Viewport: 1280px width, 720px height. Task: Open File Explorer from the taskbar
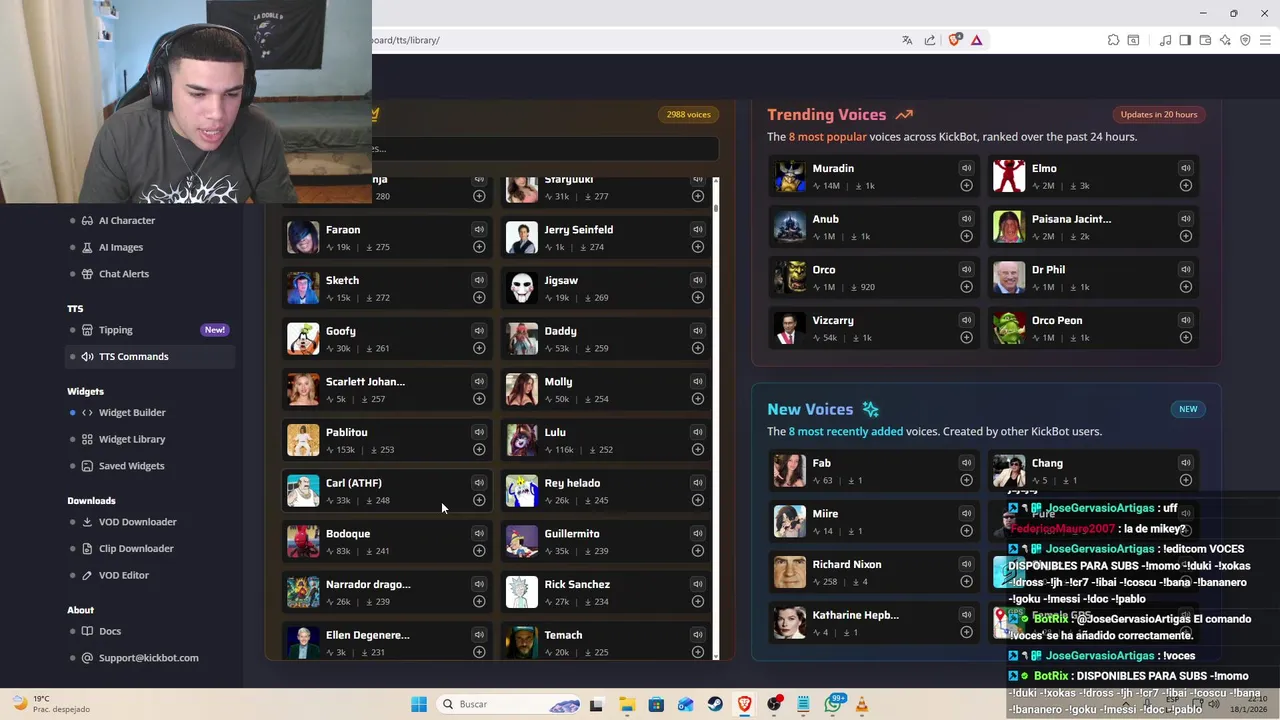[626, 704]
